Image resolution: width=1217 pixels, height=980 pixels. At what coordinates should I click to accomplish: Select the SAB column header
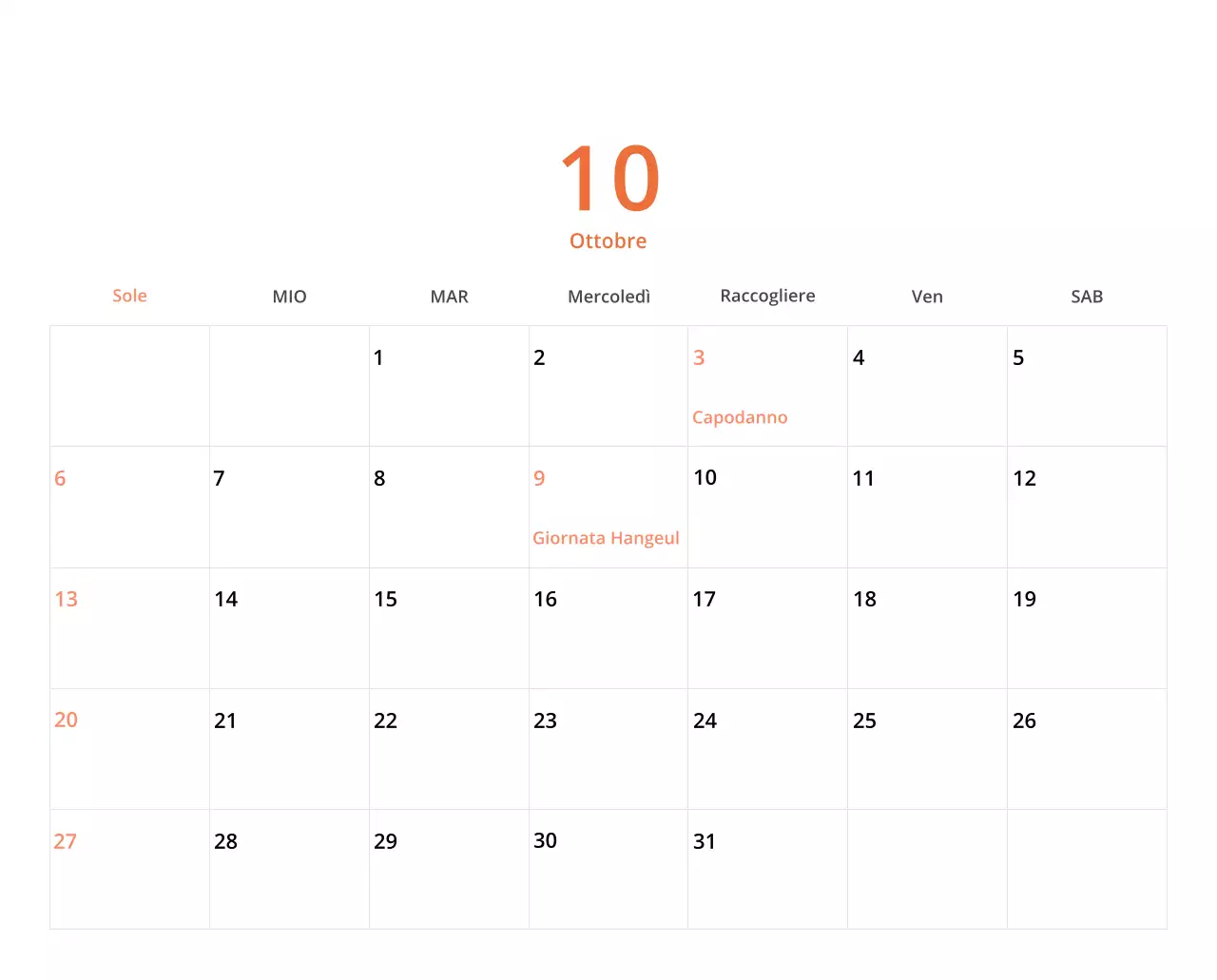1087,296
